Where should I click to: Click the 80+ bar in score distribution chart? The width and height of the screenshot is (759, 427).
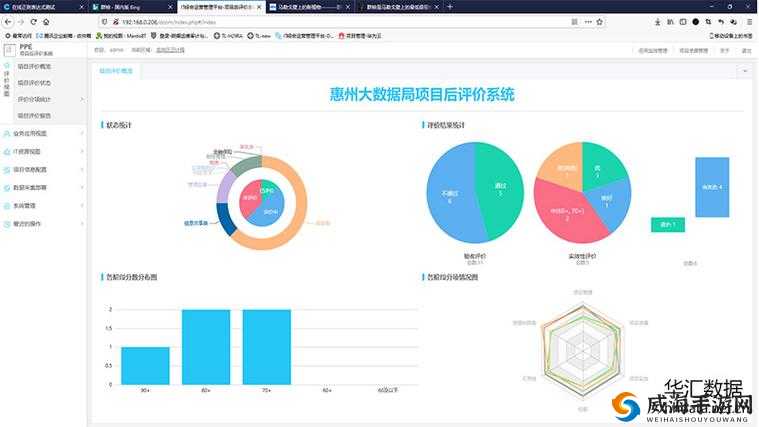click(x=206, y=347)
